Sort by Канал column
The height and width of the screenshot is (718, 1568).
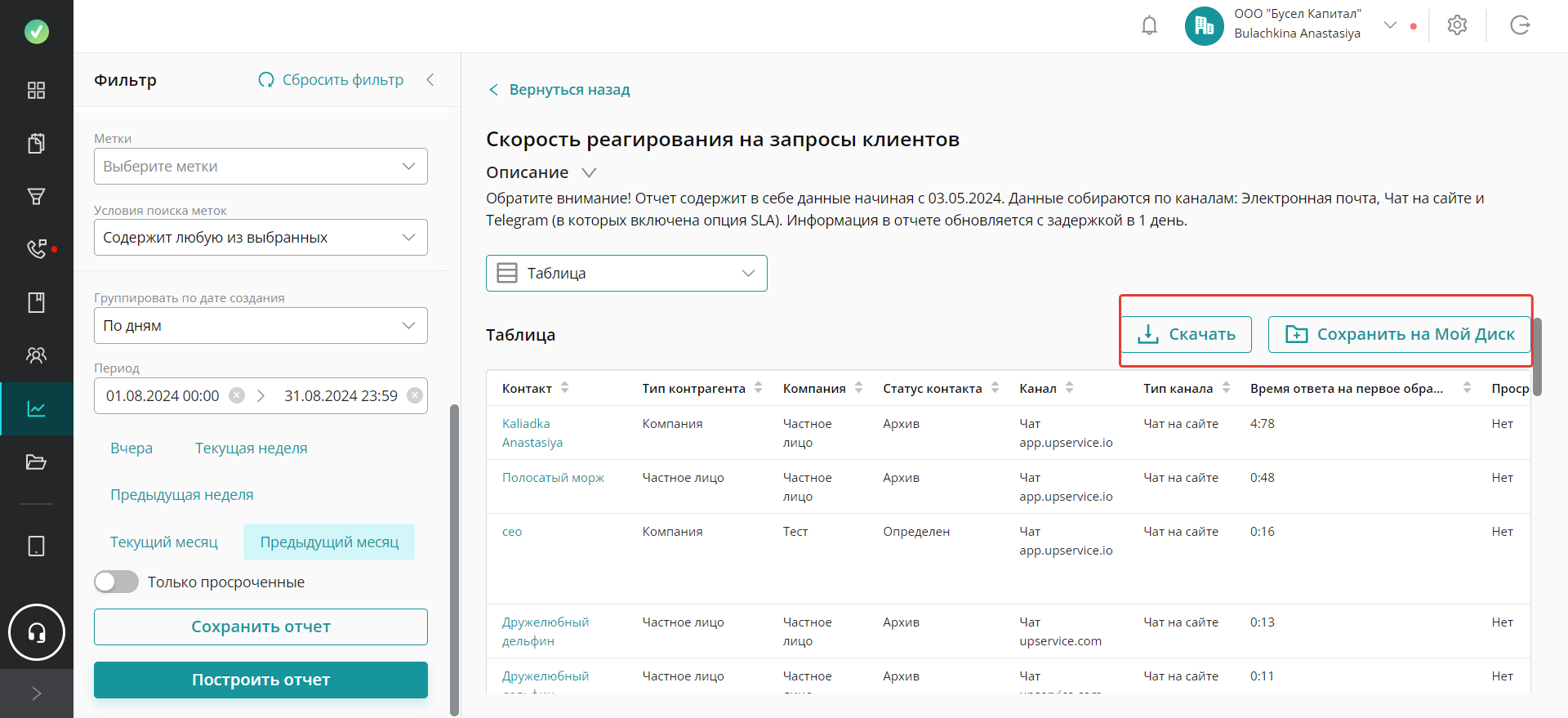(1069, 388)
